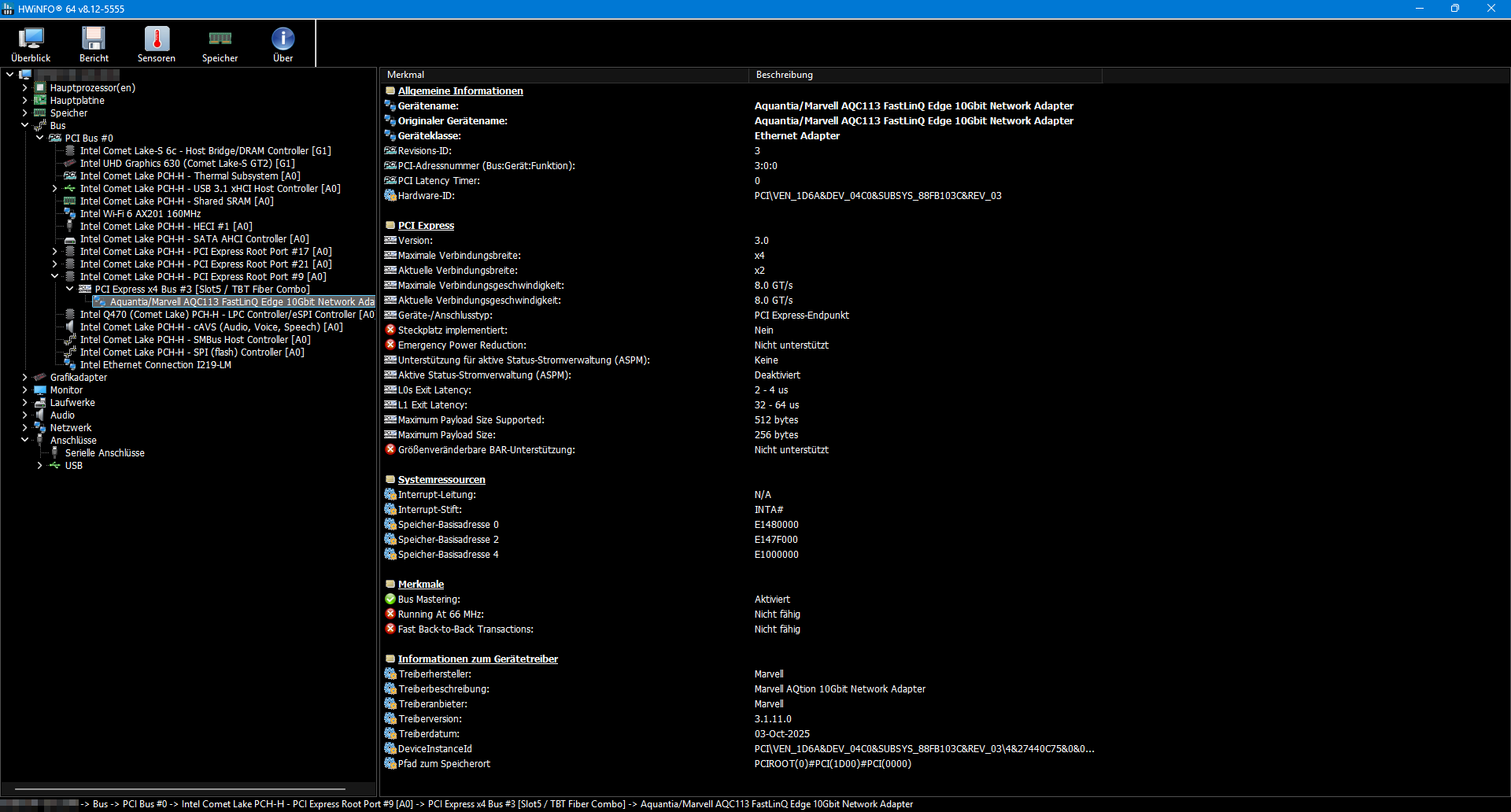Click the Emergency Power Reduction icon
The image size is (1511, 812).
coord(390,345)
